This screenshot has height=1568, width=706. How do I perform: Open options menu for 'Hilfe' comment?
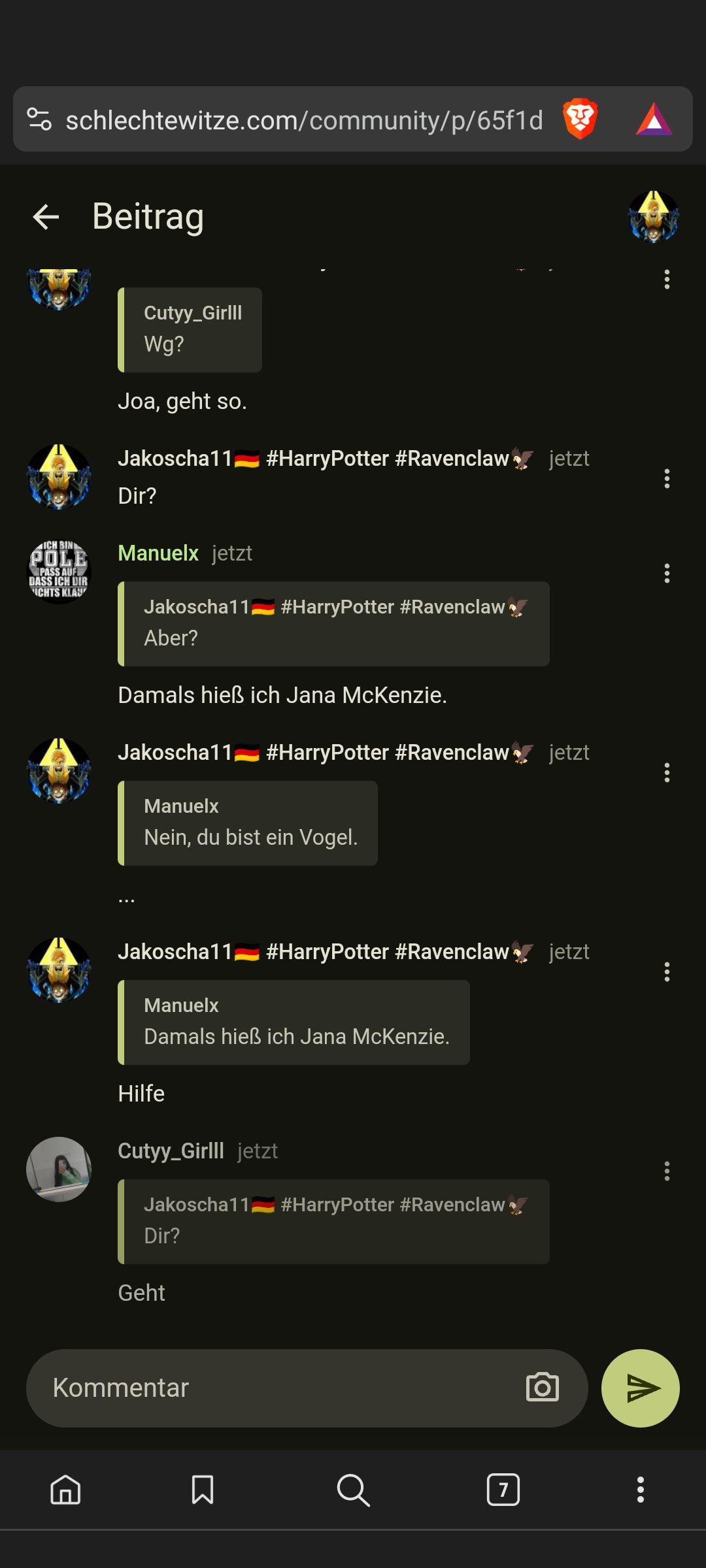click(667, 972)
